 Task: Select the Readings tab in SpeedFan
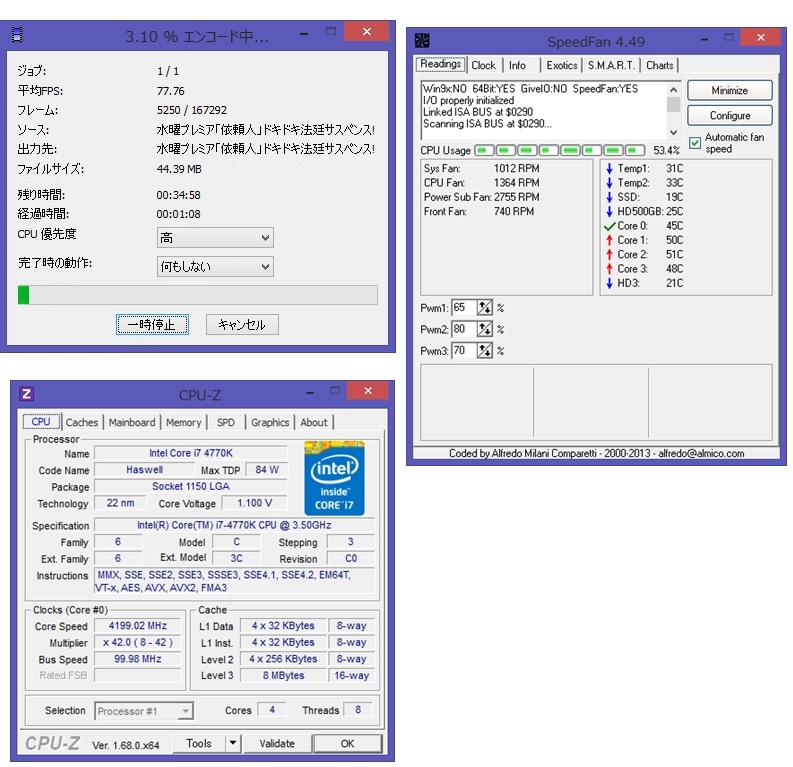click(440, 64)
